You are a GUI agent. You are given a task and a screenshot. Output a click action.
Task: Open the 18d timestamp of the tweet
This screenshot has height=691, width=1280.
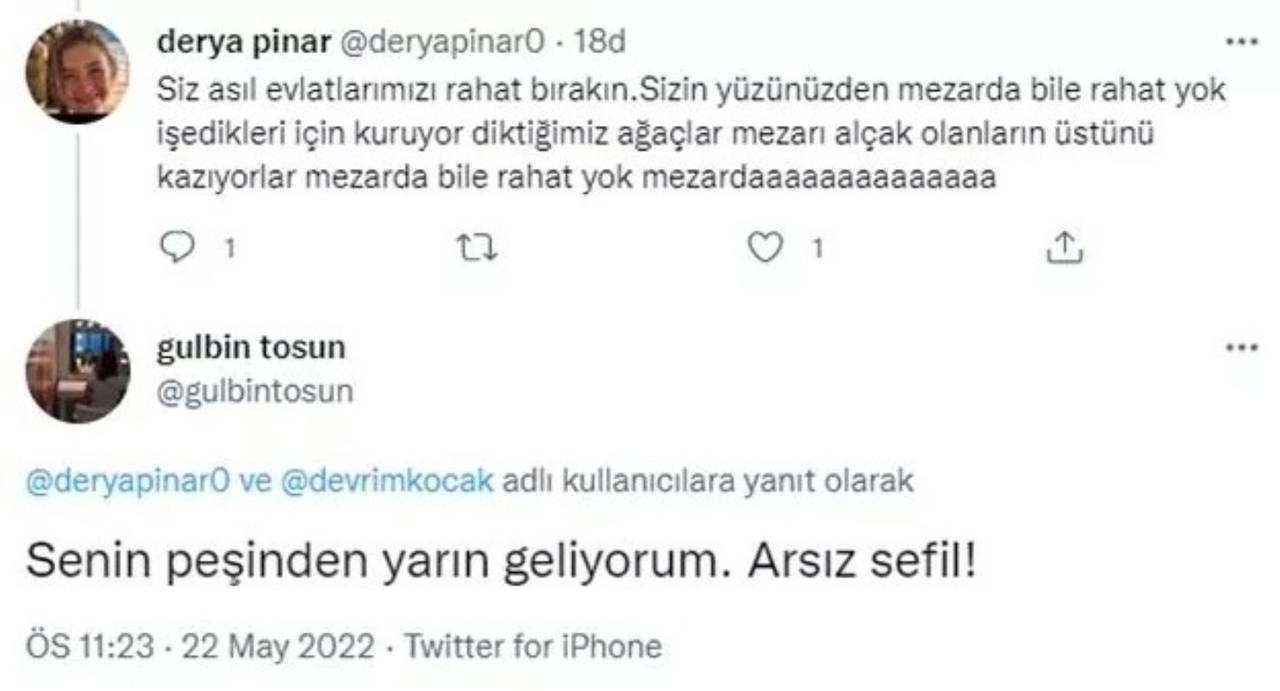click(604, 44)
